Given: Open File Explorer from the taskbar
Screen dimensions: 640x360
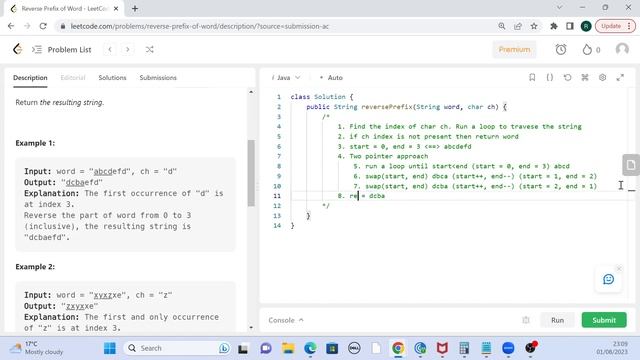Looking at the screenshot, I should (288, 348).
